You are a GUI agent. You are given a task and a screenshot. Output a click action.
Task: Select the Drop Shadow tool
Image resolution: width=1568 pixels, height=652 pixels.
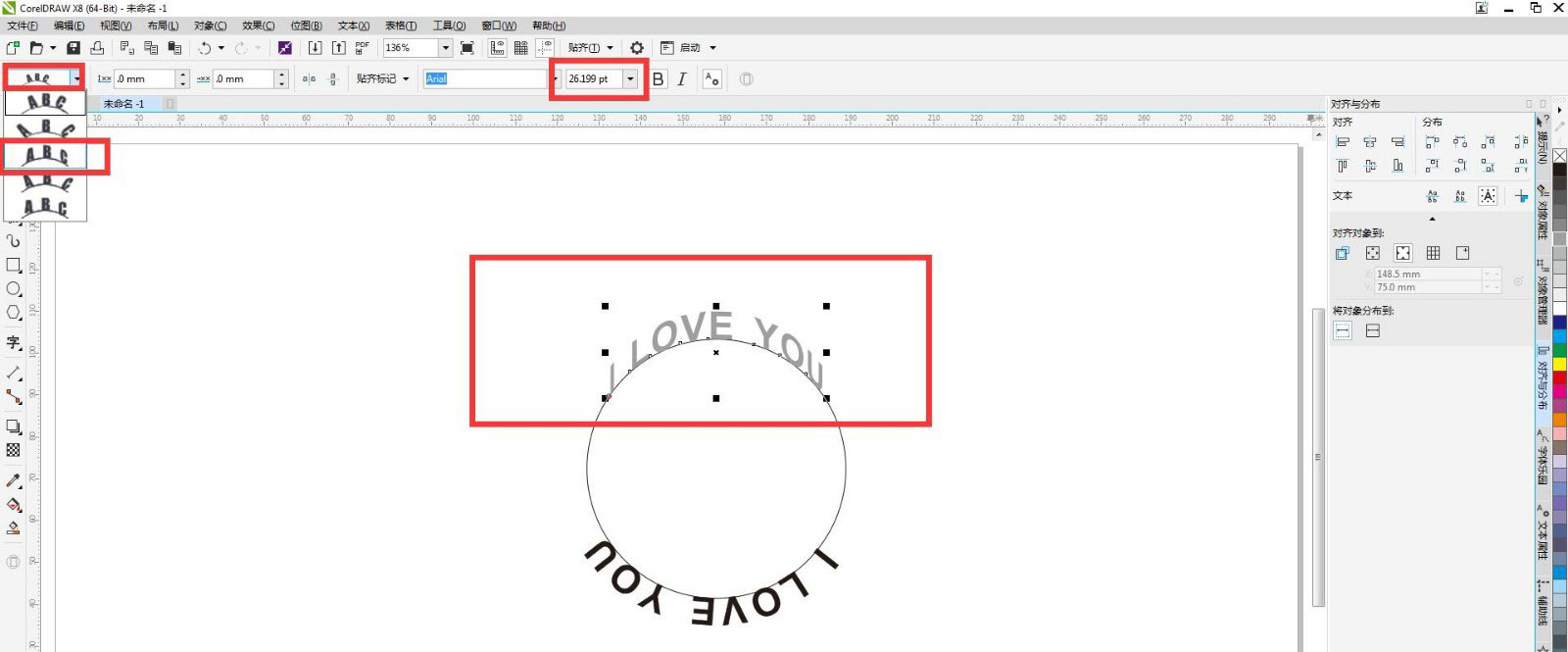pyautogui.click(x=14, y=426)
